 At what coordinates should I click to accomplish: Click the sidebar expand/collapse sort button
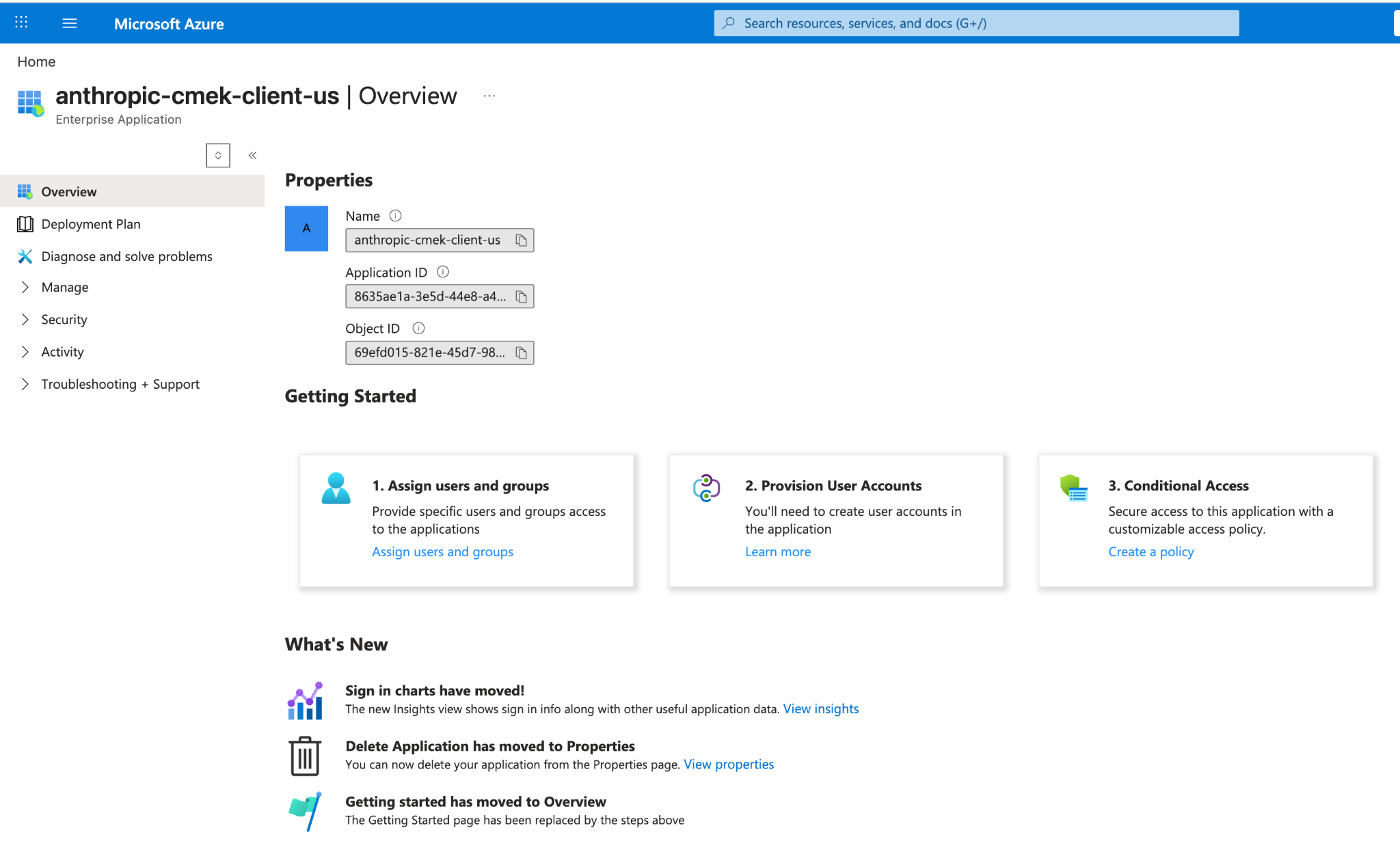pyautogui.click(x=218, y=155)
